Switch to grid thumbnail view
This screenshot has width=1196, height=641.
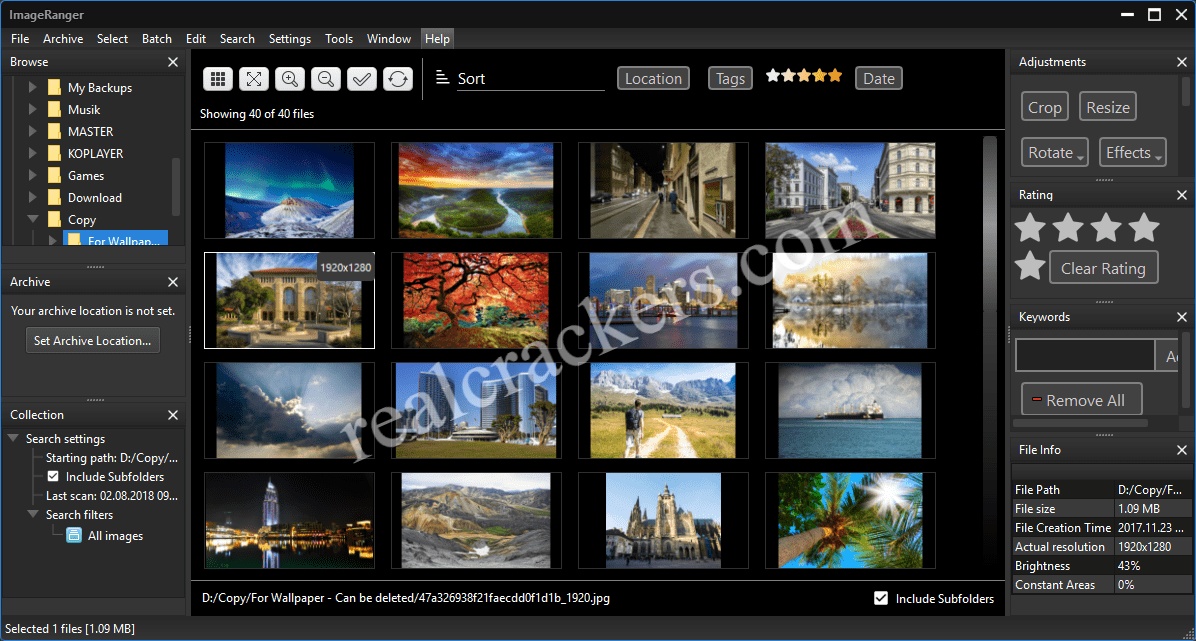point(217,78)
